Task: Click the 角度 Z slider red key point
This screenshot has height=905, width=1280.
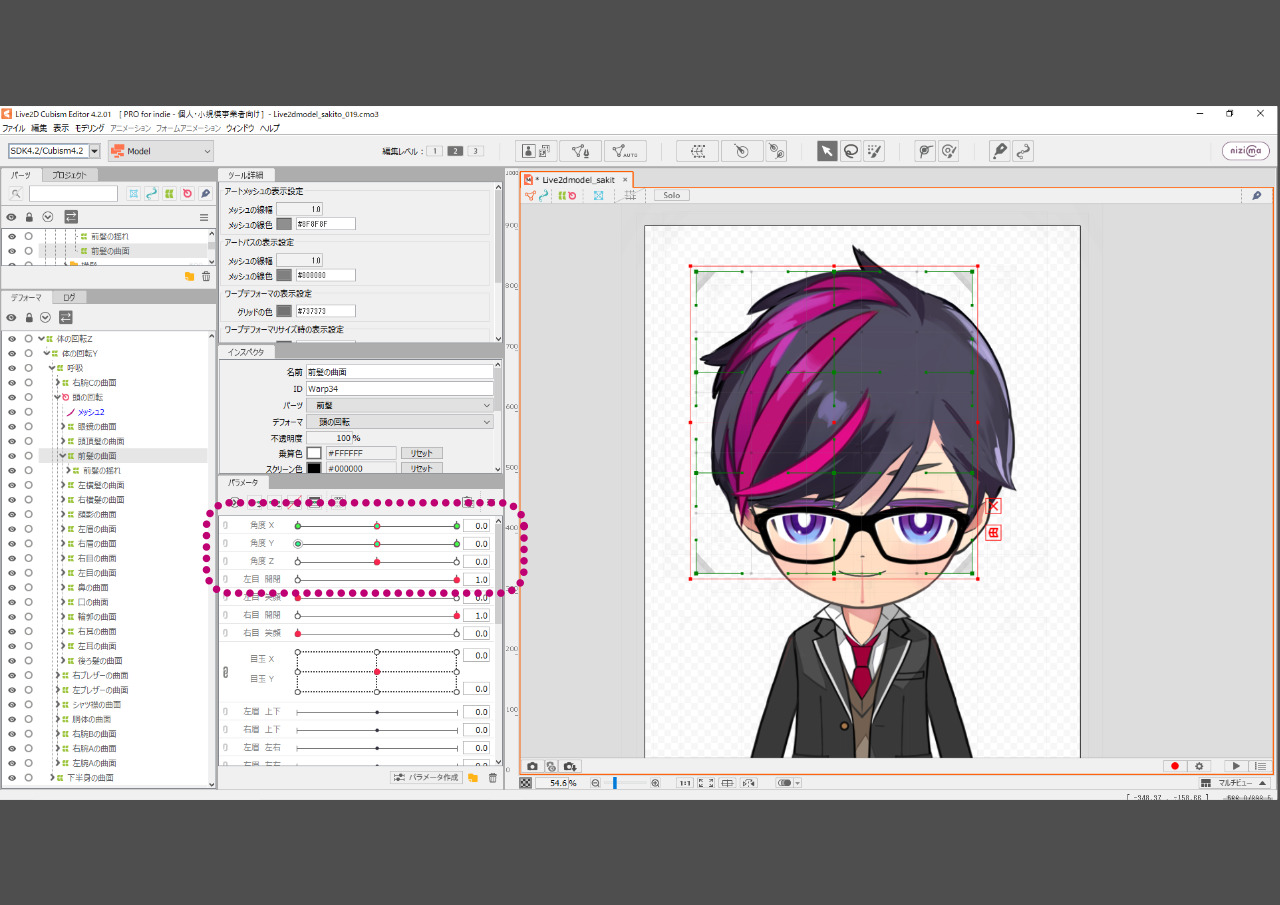Action: point(377,562)
